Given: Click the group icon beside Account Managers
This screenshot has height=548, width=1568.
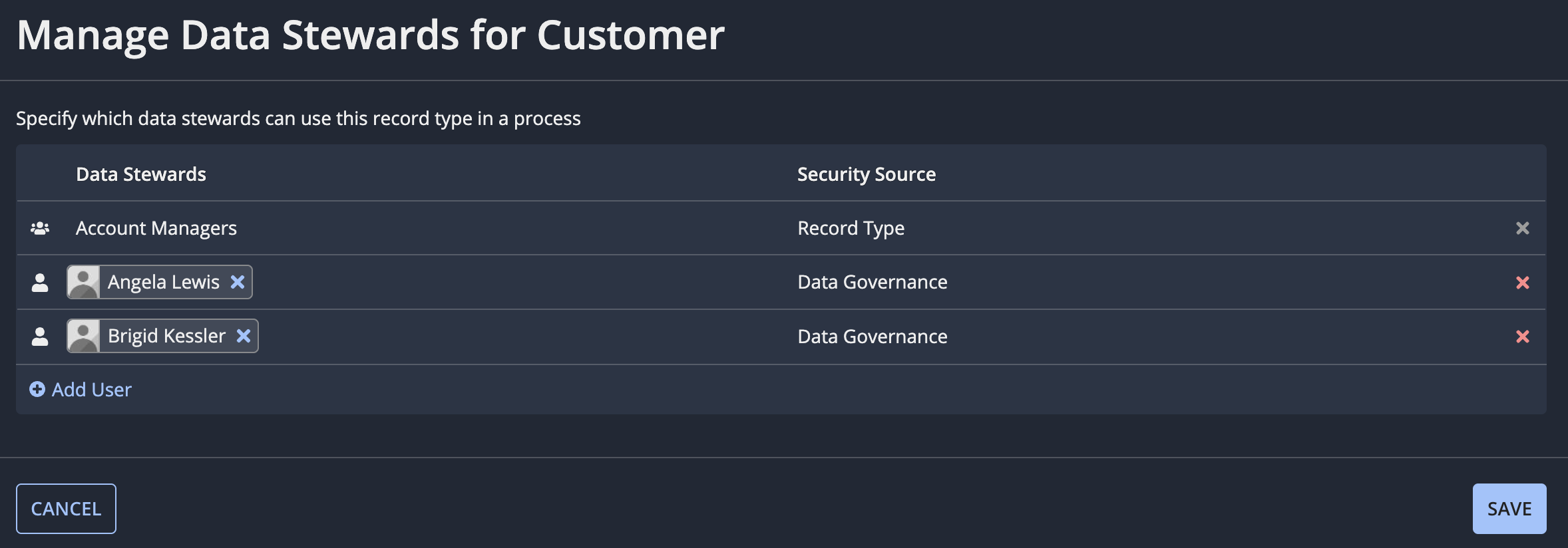Looking at the screenshot, I should [x=40, y=228].
